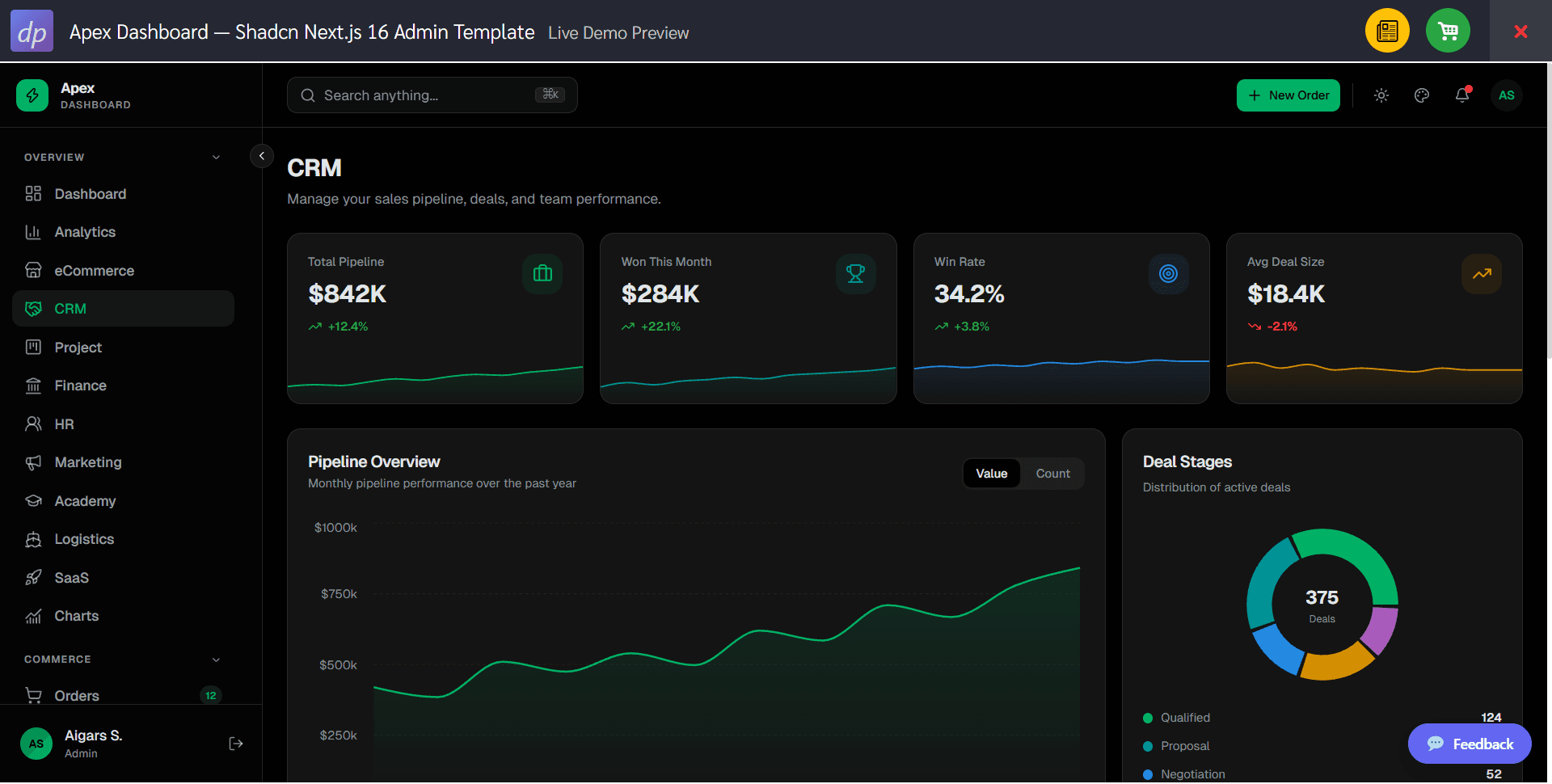Select the CRM sidebar item
1552x784 pixels.
coord(123,309)
